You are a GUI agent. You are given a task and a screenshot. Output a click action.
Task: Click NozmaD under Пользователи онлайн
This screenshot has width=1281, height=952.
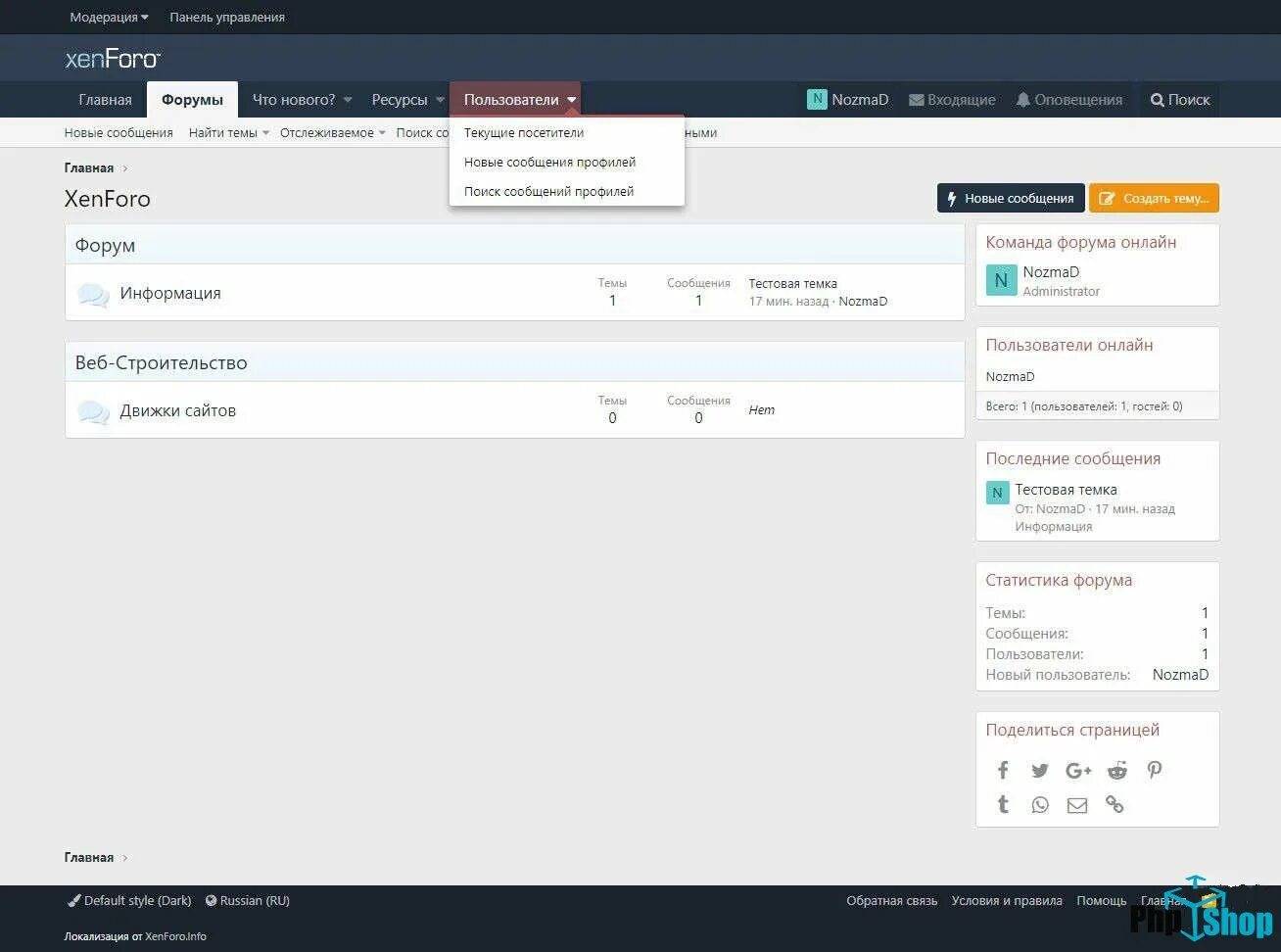1010,376
